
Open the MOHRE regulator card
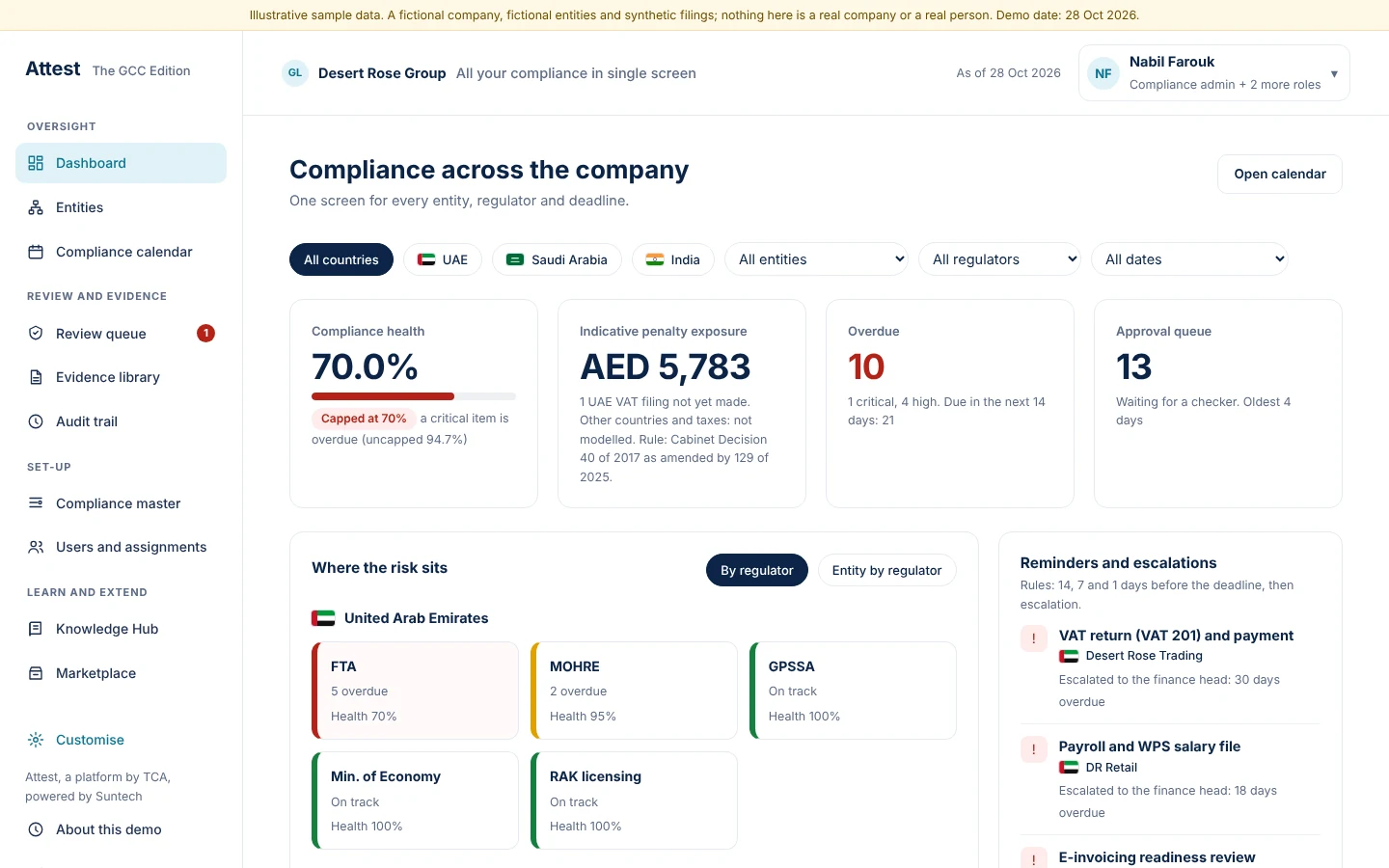[x=634, y=691]
